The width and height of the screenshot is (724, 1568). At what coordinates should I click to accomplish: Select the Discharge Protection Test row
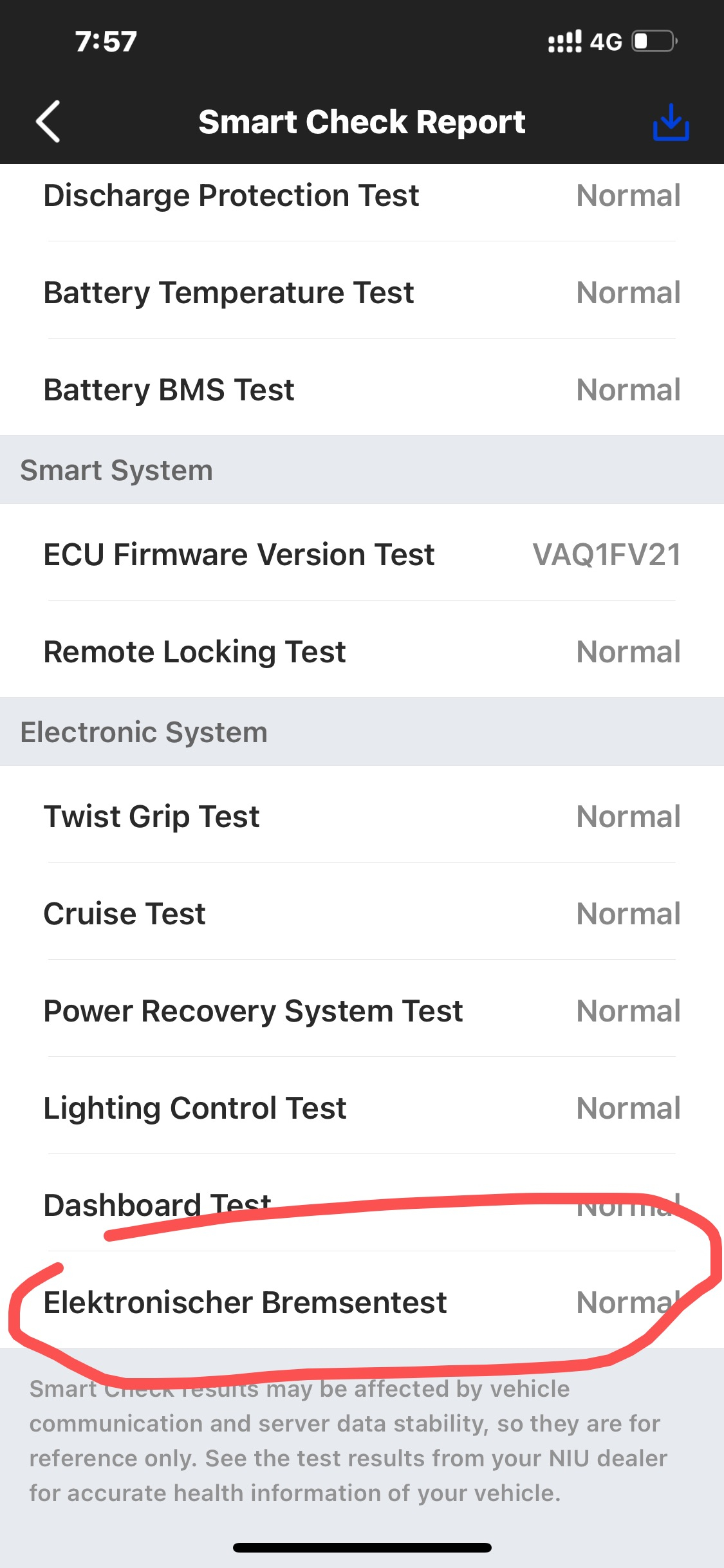pyautogui.click(x=362, y=196)
